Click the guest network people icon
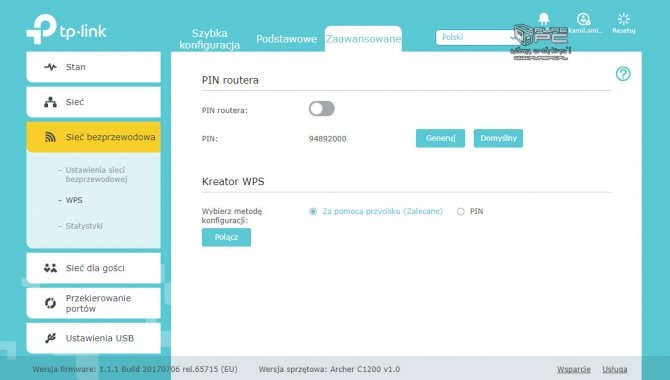670x380 pixels. click(x=50, y=268)
